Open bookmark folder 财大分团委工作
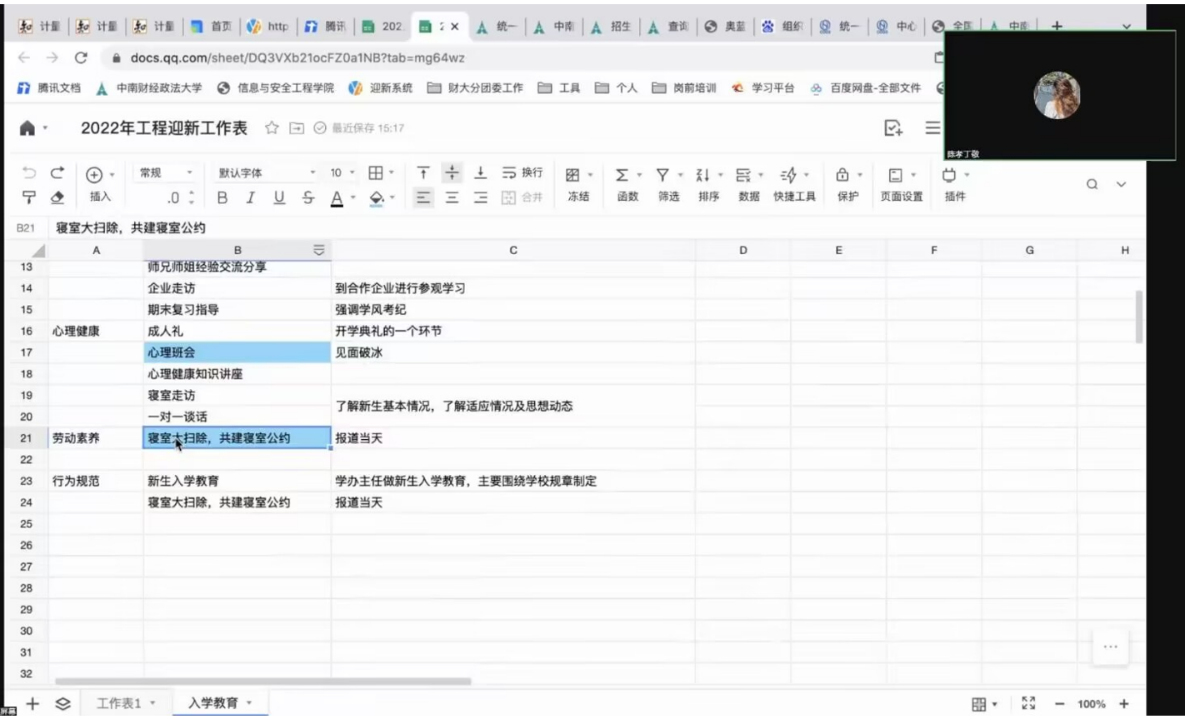1185x724 pixels. pyautogui.click(x=475, y=88)
